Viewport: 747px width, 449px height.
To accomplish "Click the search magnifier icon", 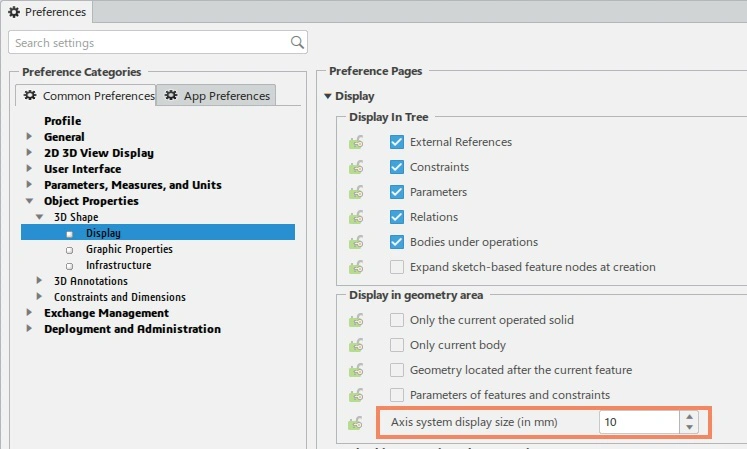I will [297, 43].
